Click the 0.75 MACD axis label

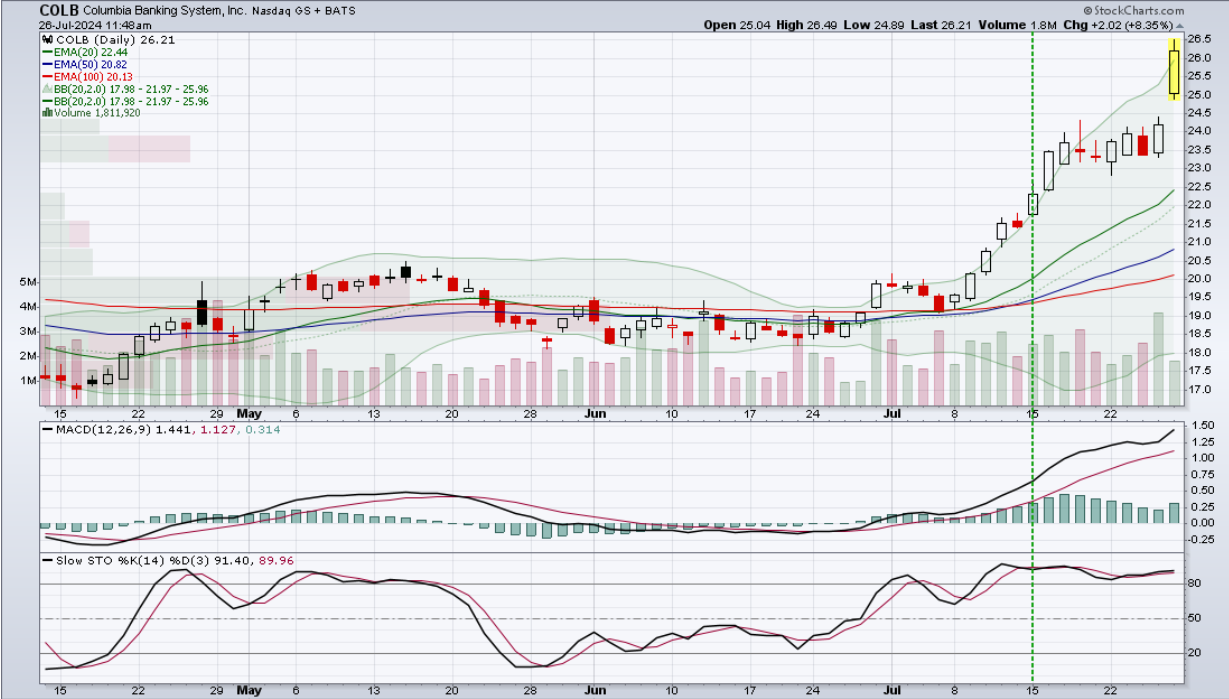pyautogui.click(x=1201, y=474)
